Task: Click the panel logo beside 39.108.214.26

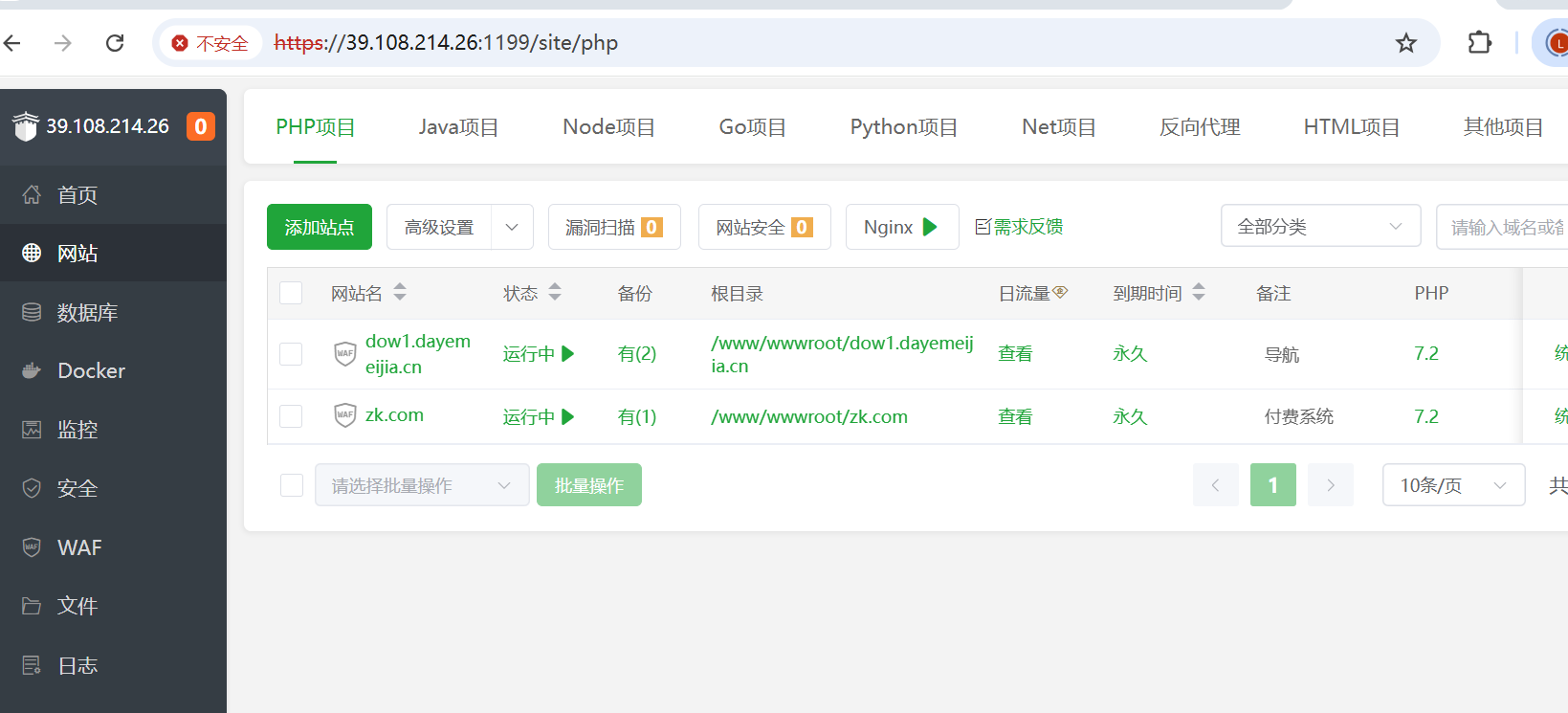Action: [x=25, y=125]
